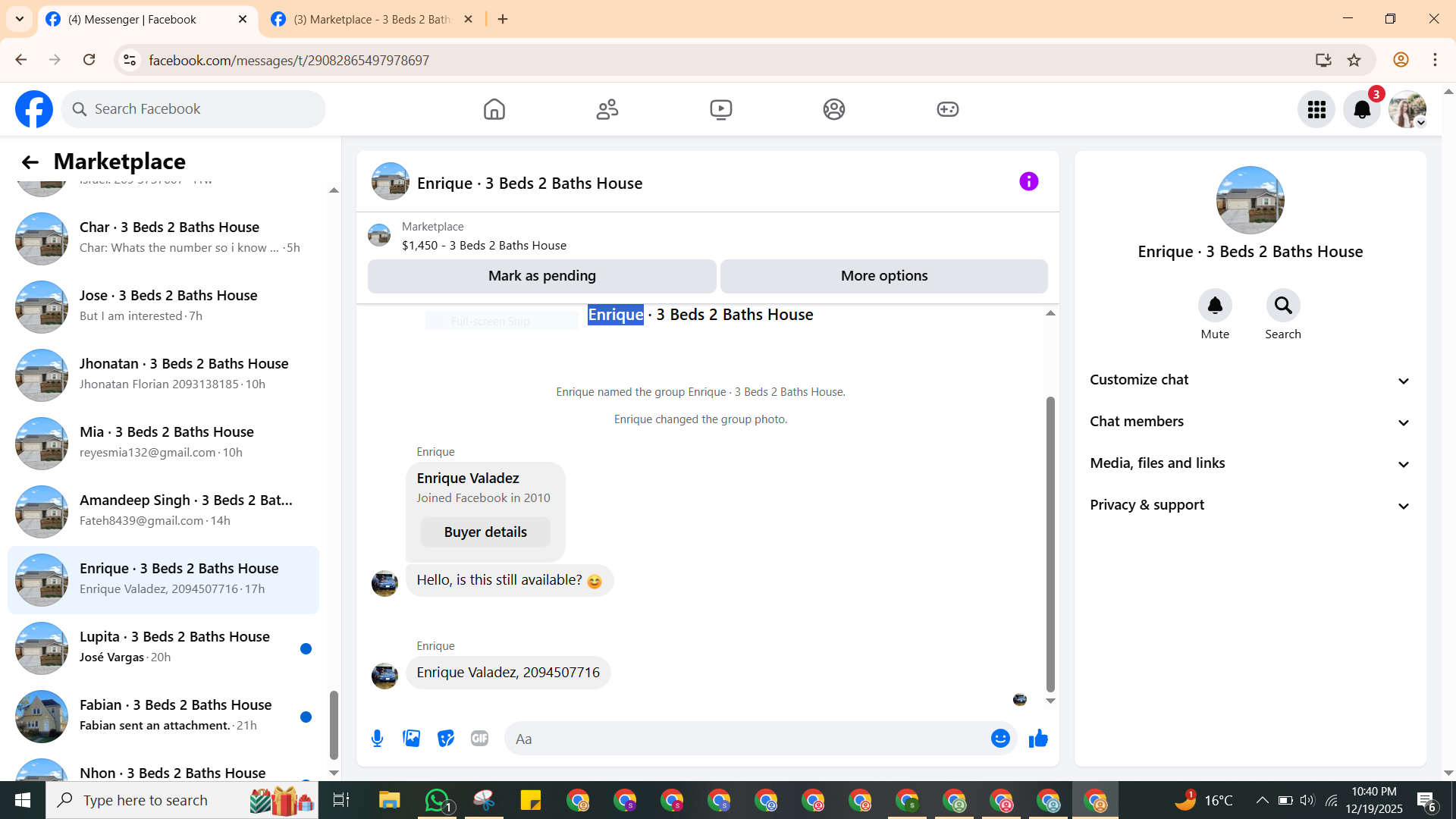1456x819 pixels.
Task: Open the conversation information icon
Action: (x=1028, y=182)
